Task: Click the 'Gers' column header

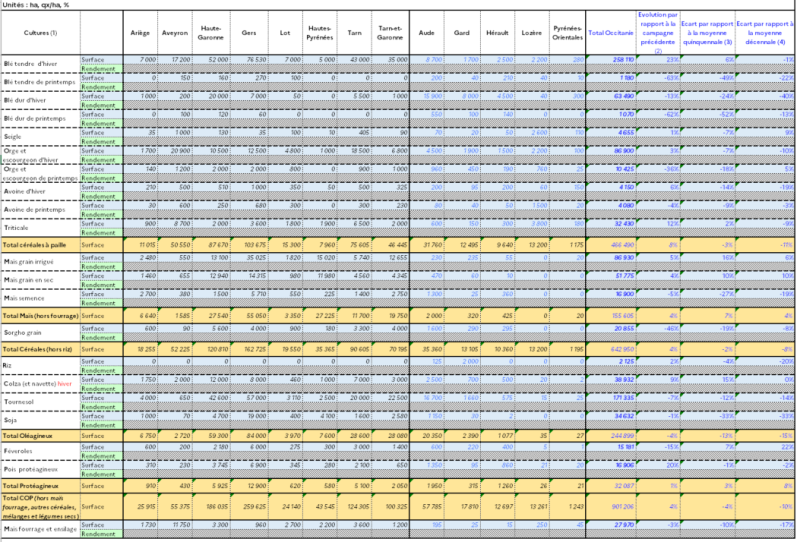Action: (x=248, y=33)
